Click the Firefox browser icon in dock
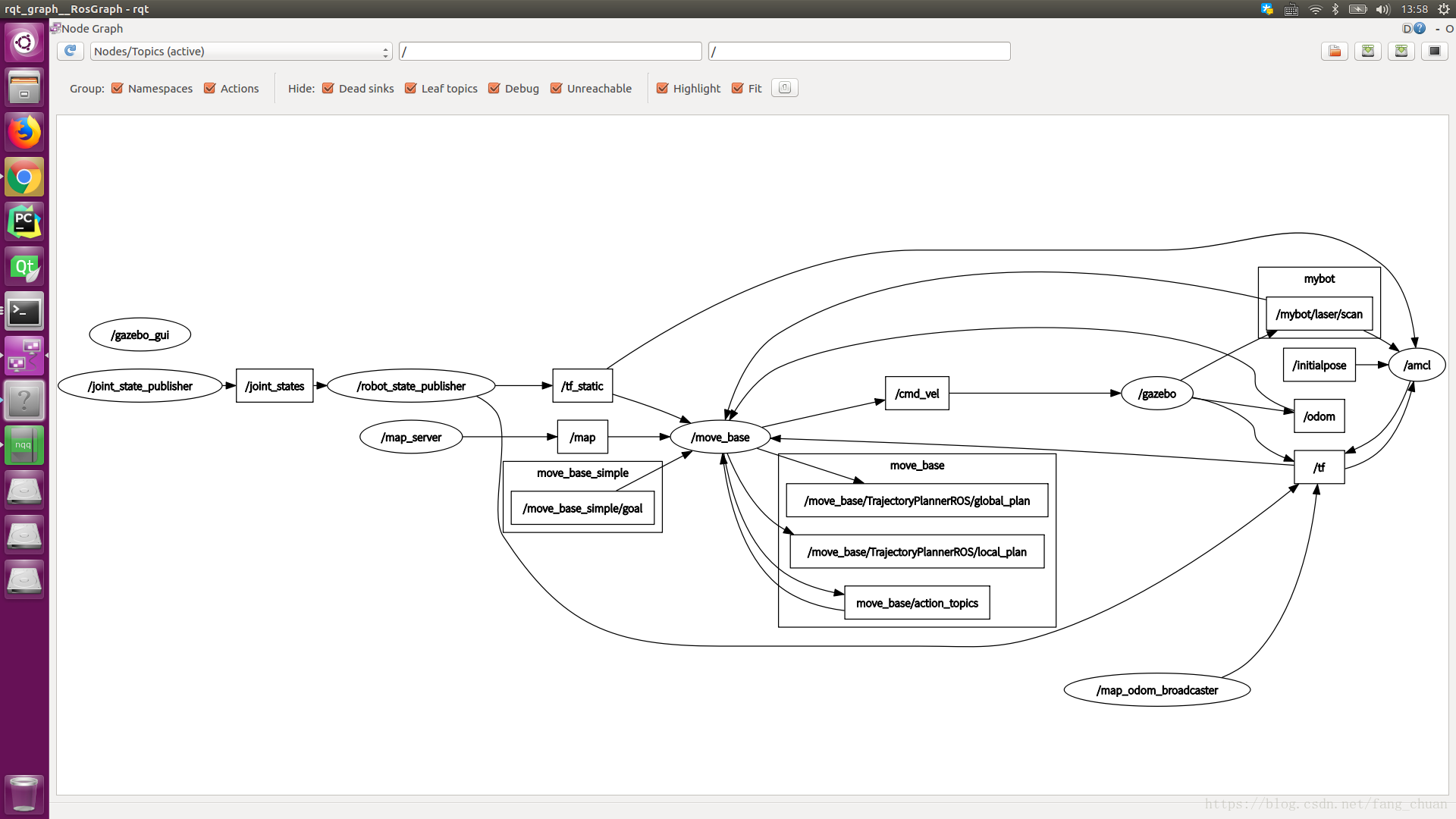The height and width of the screenshot is (819, 1456). (25, 131)
